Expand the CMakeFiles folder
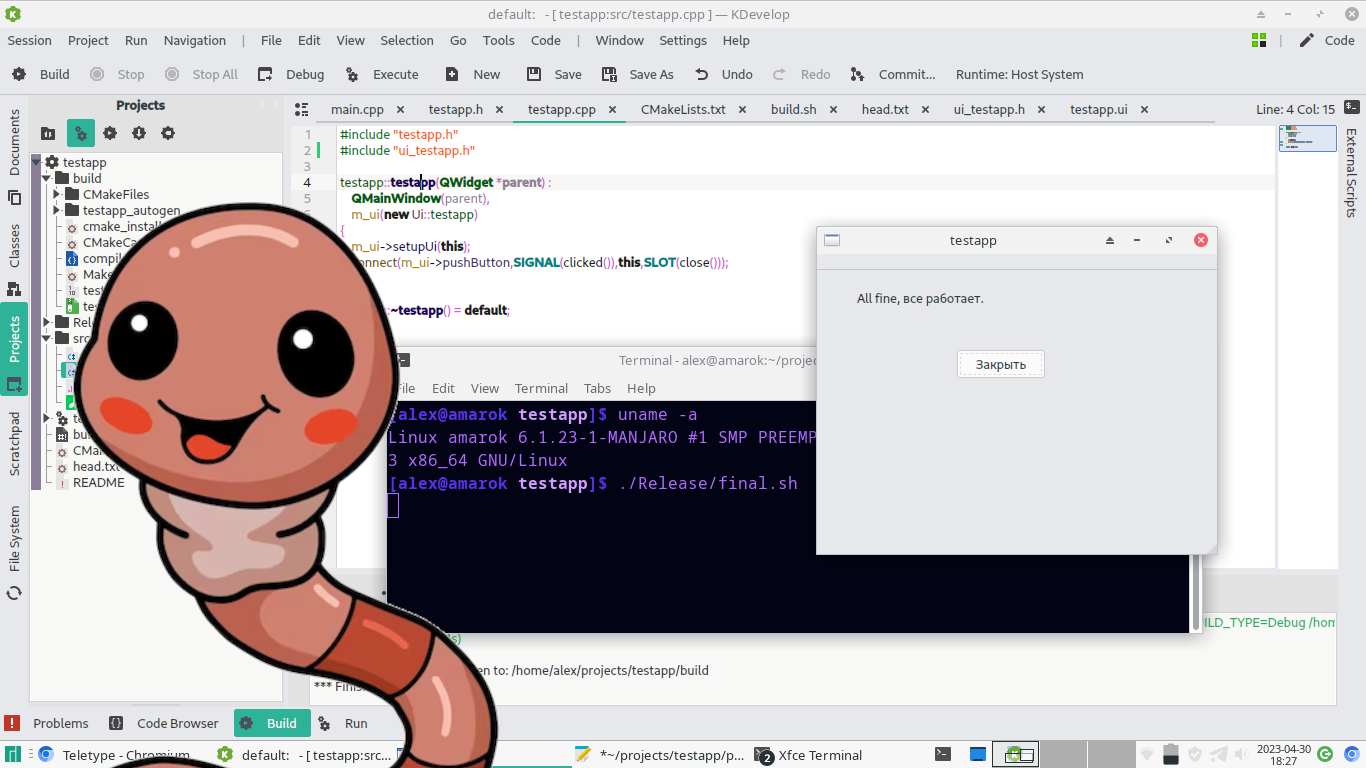The image size is (1366, 768). tap(57, 194)
